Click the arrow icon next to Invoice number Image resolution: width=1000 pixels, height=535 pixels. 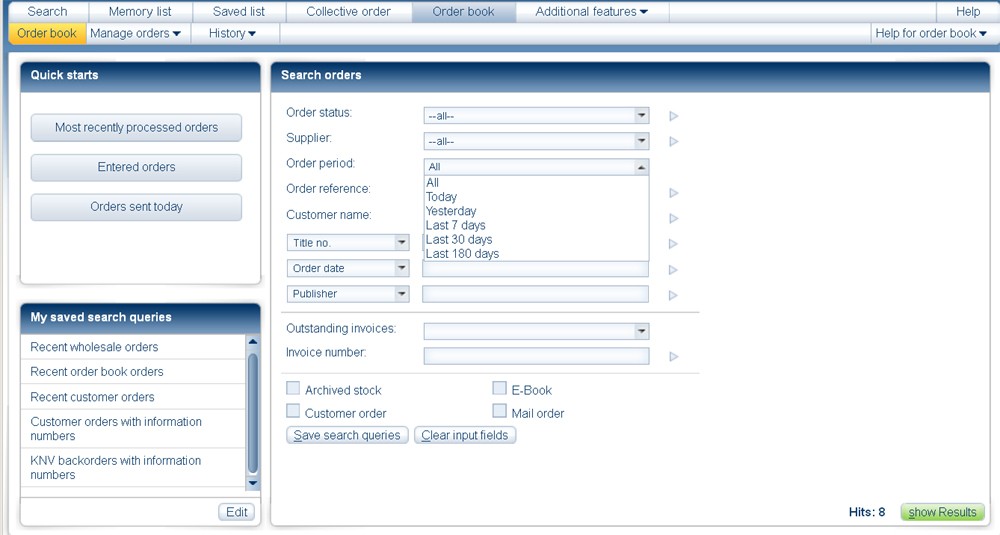tap(674, 356)
